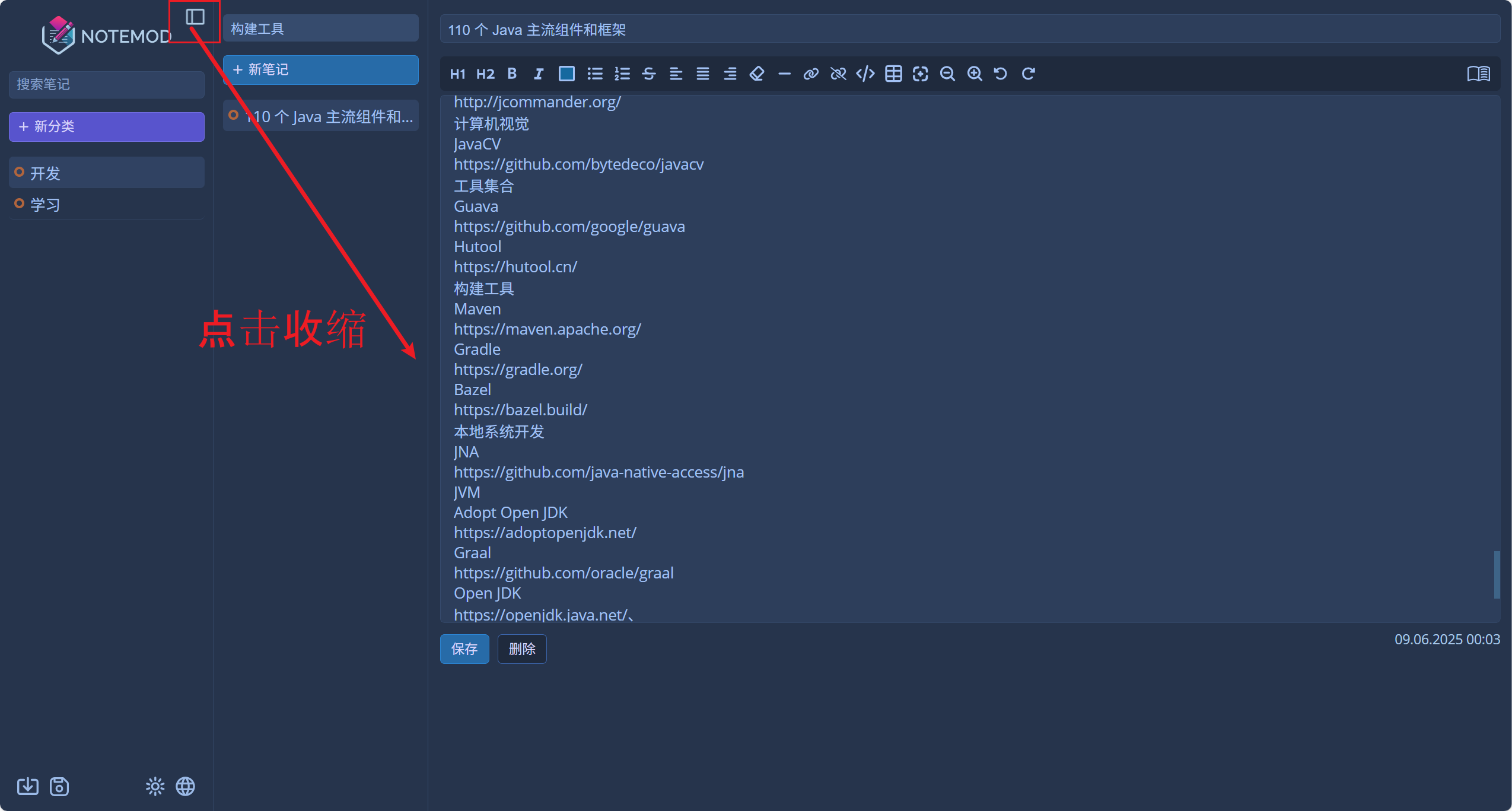Apply Heading 2 formatting

[x=485, y=74]
